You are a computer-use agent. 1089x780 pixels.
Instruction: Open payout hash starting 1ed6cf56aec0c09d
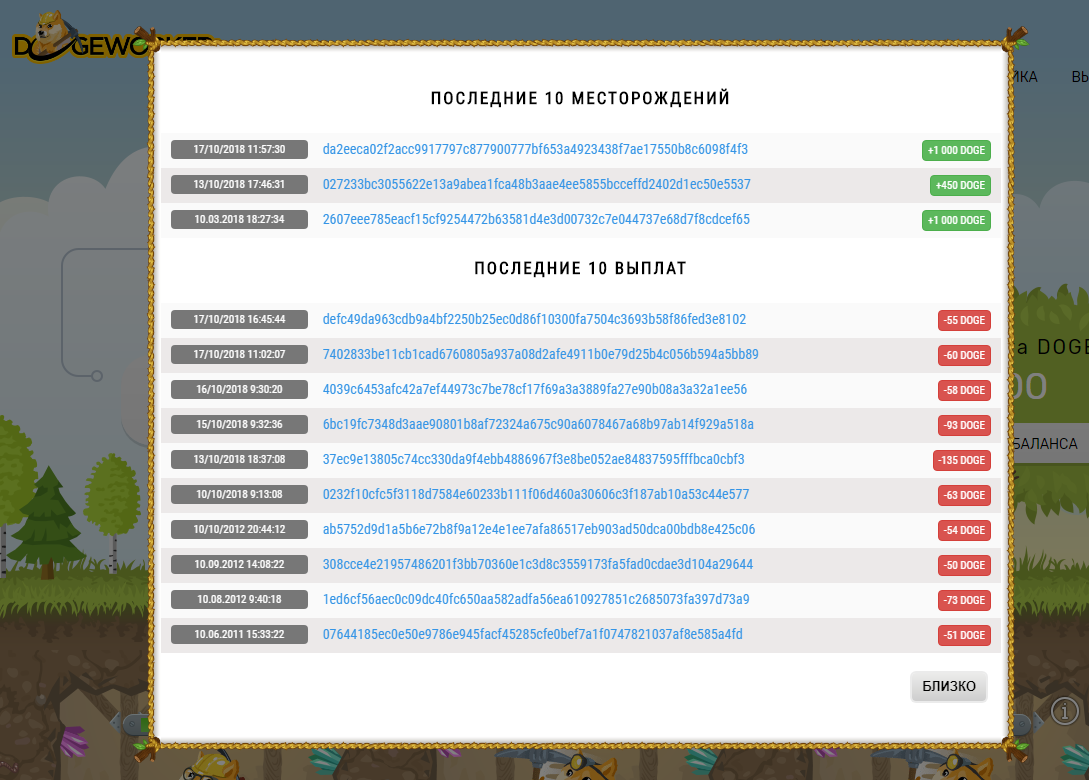point(535,599)
